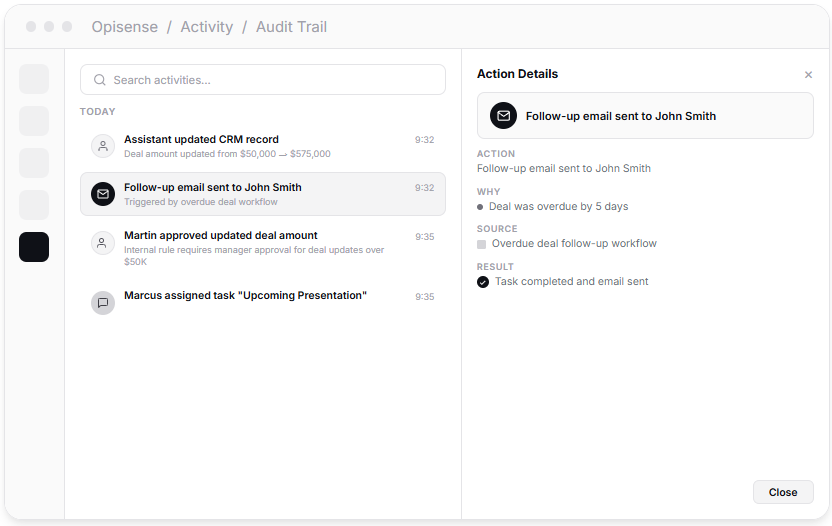Focus the Search activities input field
Image resolution: width=832 pixels, height=526 pixels.
pyautogui.click(x=270, y=80)
